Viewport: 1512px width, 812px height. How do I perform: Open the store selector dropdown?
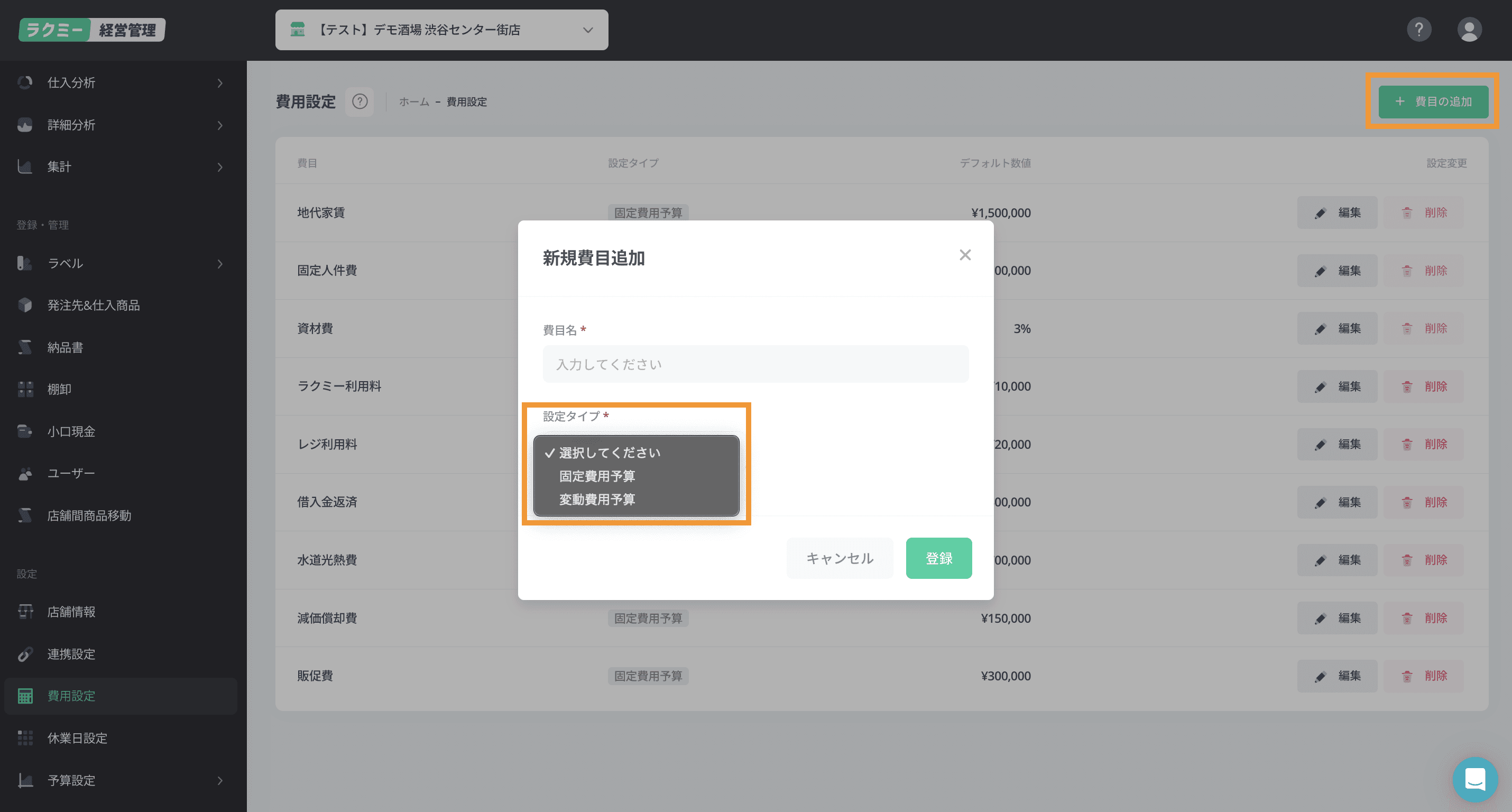[441, 30]
